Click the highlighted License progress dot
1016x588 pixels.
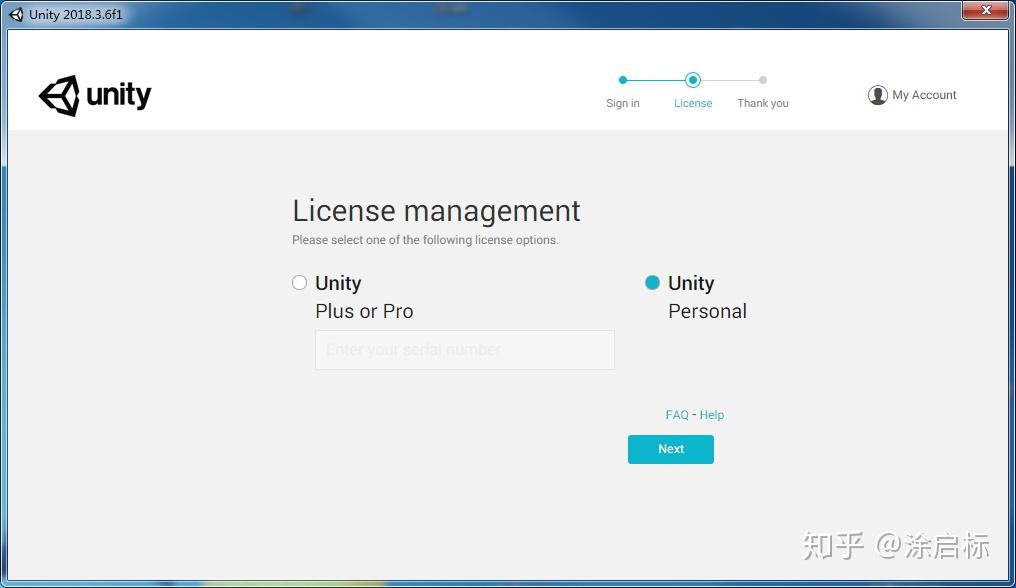[x=693, y=80]
